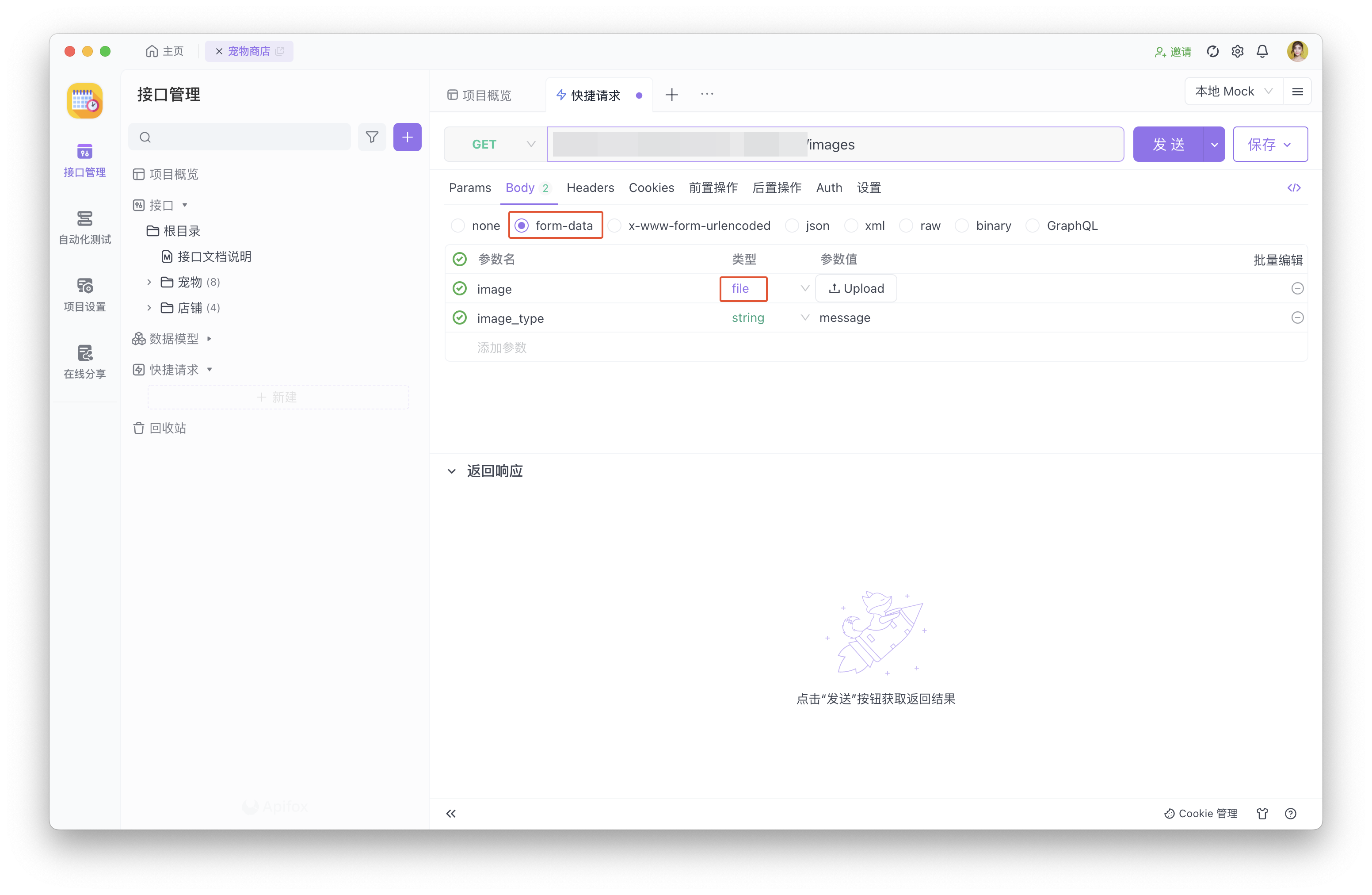
Task: Switch to the Headers tab
Action: pos(590,187)
